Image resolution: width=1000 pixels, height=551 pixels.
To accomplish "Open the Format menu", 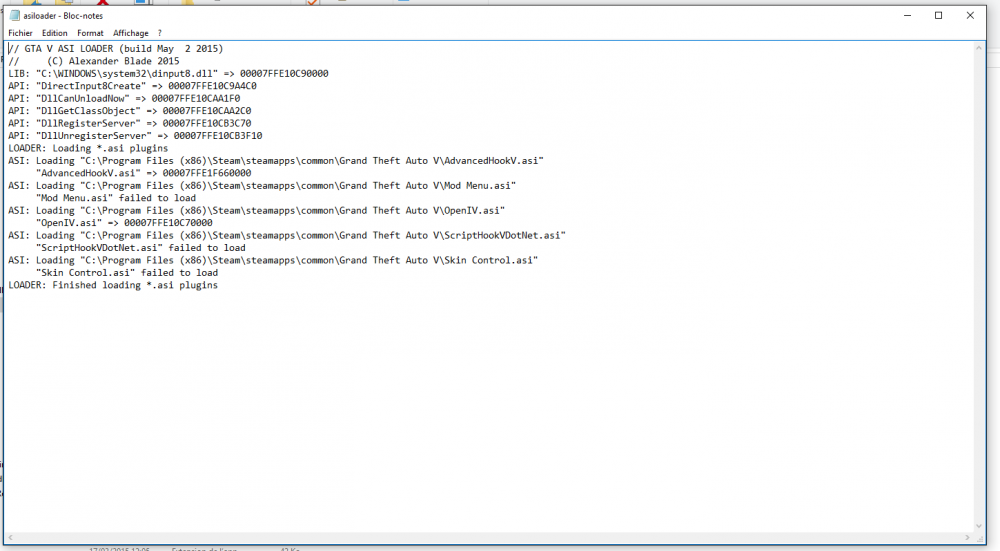I will pyautogui.click(x=90, y=33).
